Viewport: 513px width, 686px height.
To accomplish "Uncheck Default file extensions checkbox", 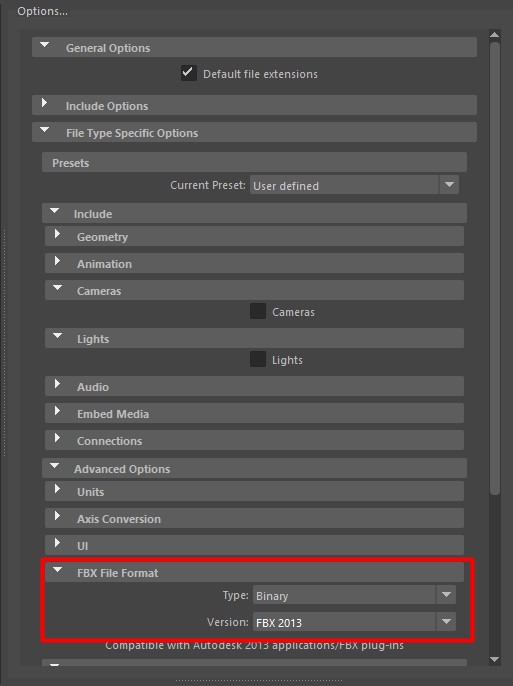I will point(188,73).
